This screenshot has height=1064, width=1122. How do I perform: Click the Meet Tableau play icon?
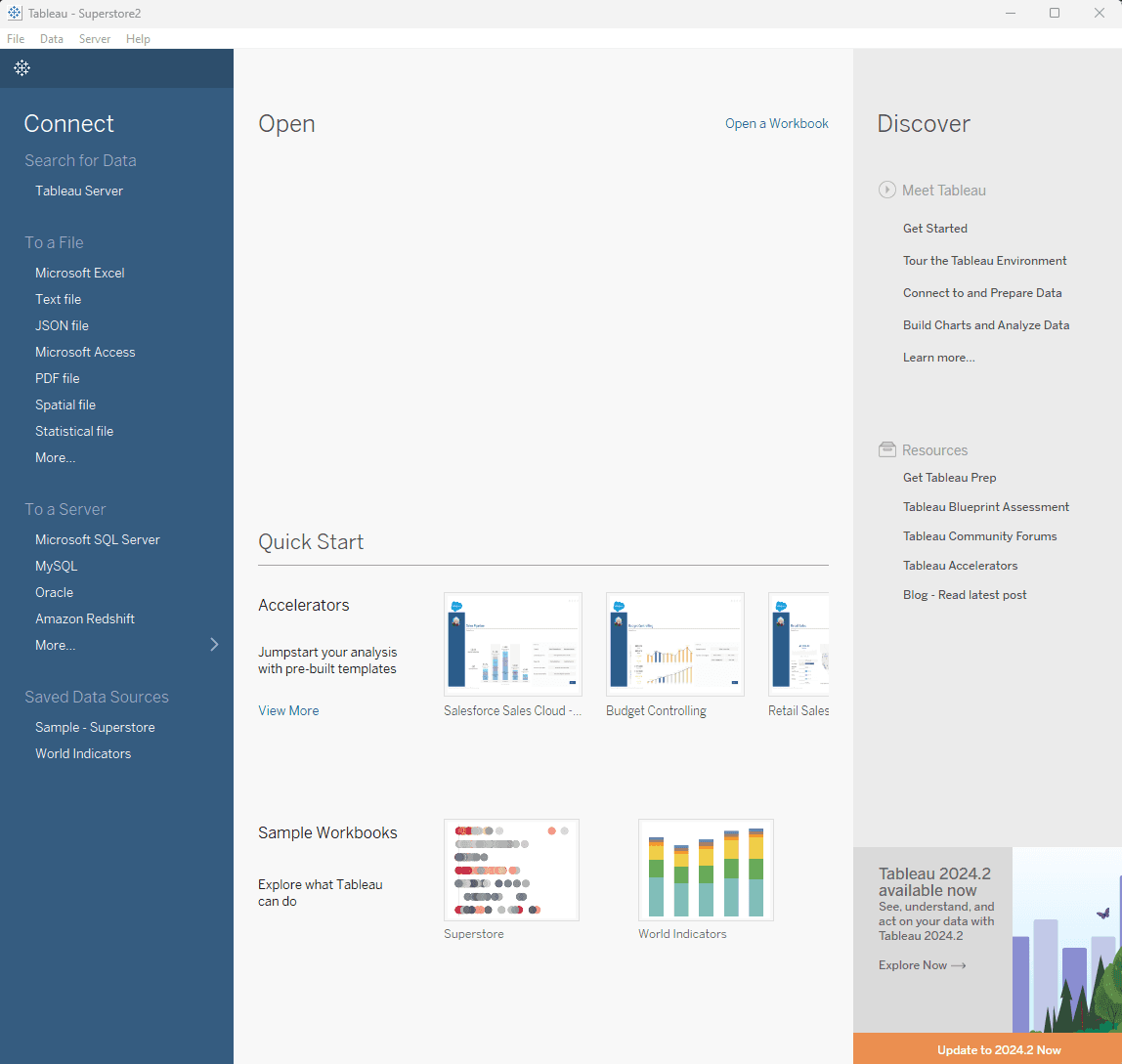tap(886, 190)
